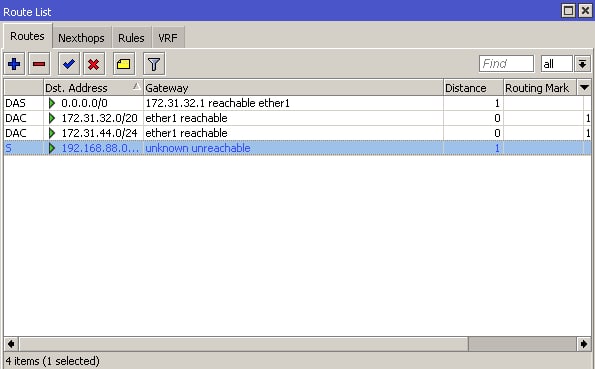This screenshot has width=595, height=369.
Task: Open the VRF tab
Action: [168, 38]
